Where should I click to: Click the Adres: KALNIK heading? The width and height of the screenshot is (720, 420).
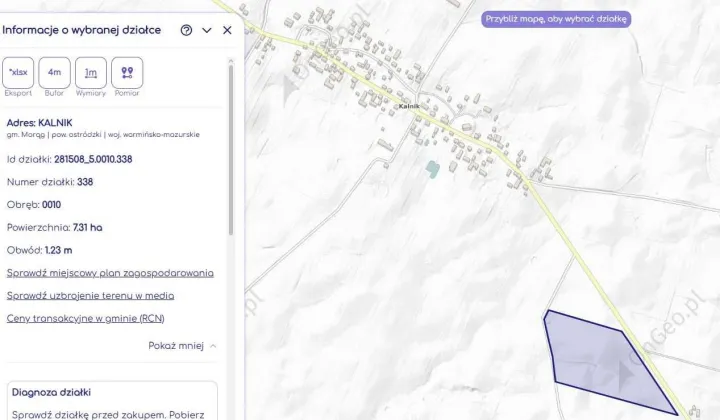tap(39, 123)
